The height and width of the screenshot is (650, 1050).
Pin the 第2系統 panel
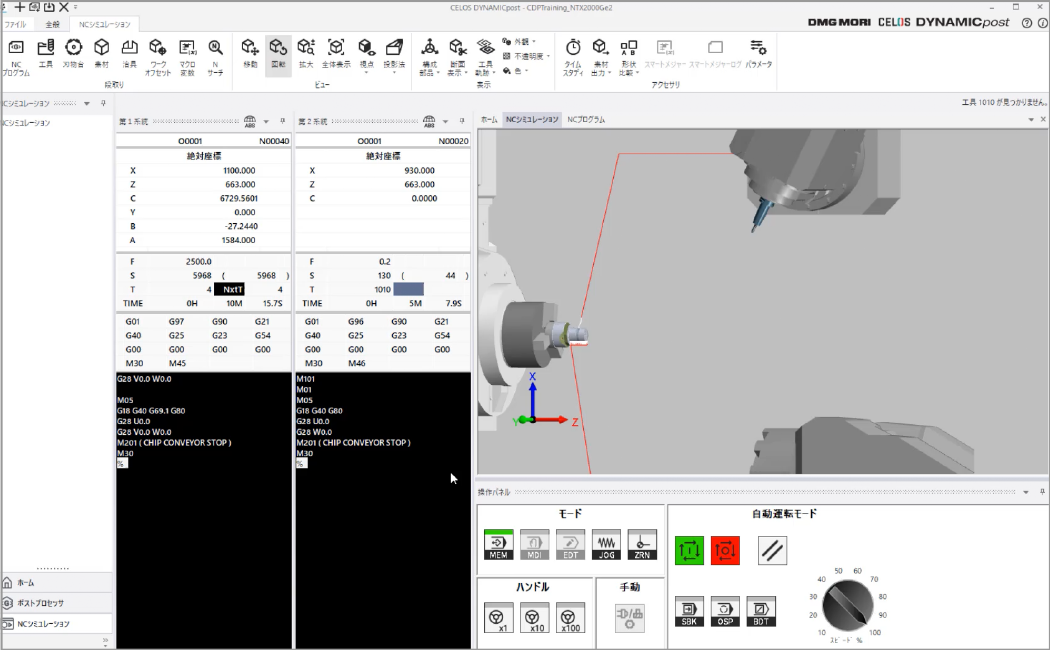point(462,121)
